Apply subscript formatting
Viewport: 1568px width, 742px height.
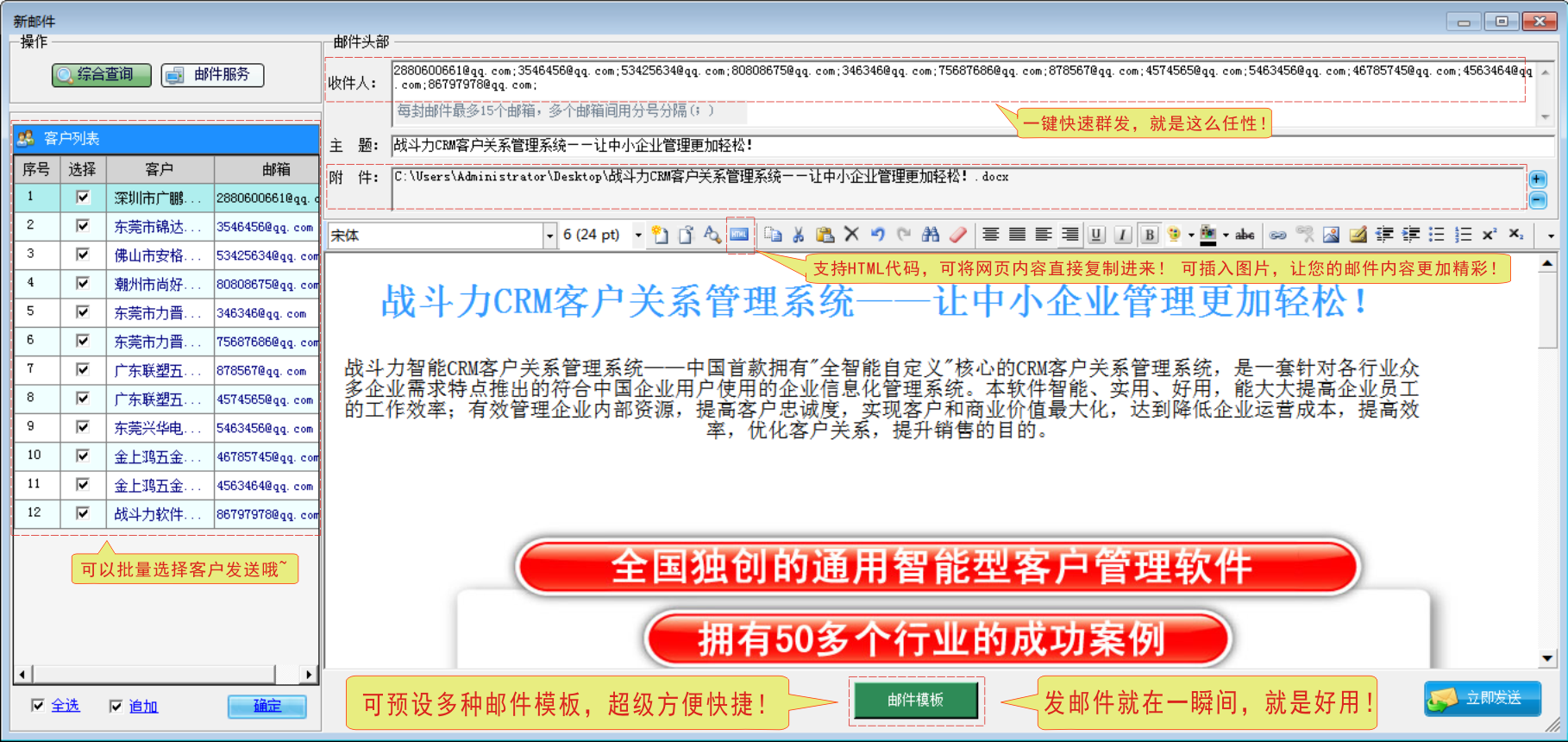1516,235
